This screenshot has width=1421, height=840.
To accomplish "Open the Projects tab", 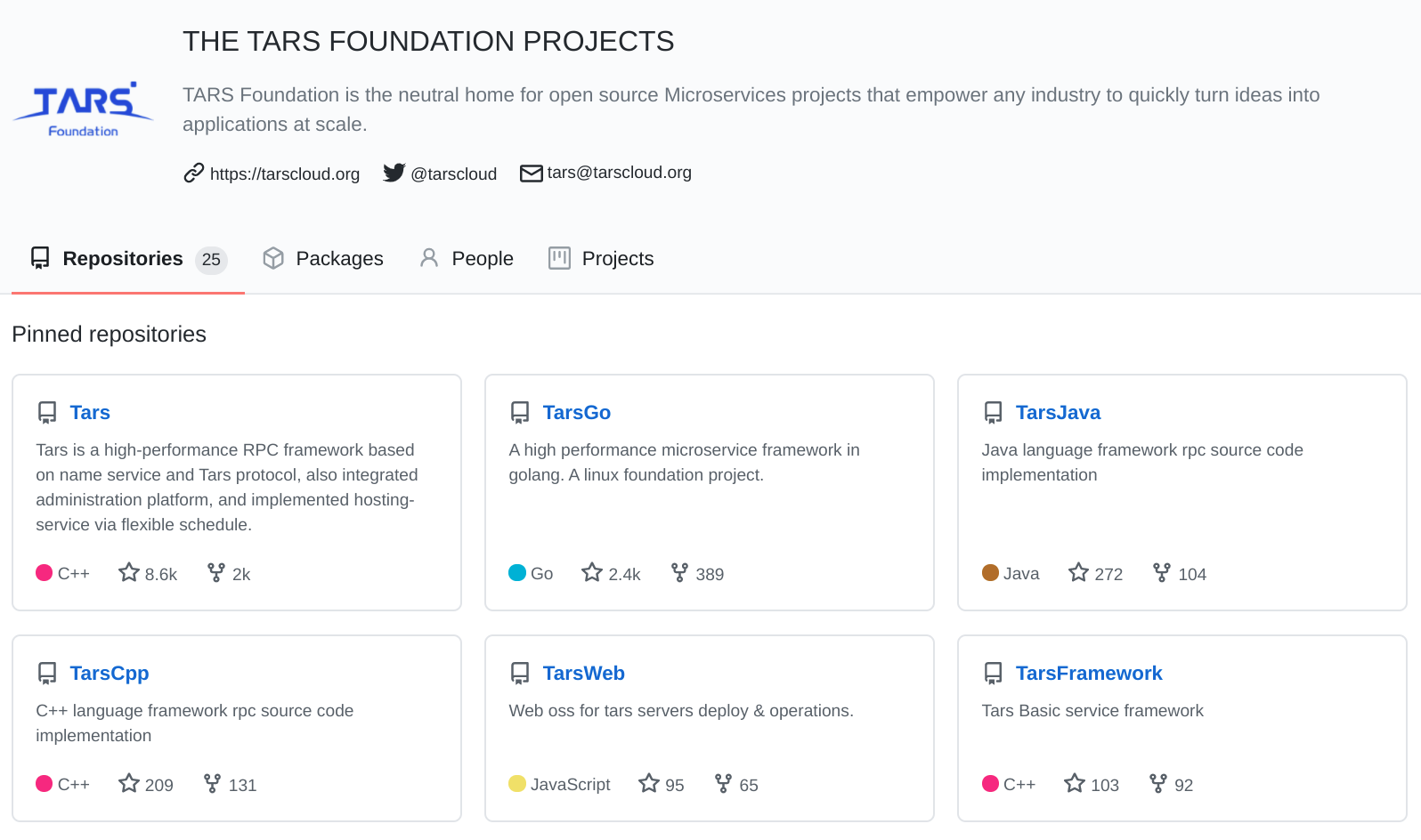I will pyautogui.click(x=601, y=259).
